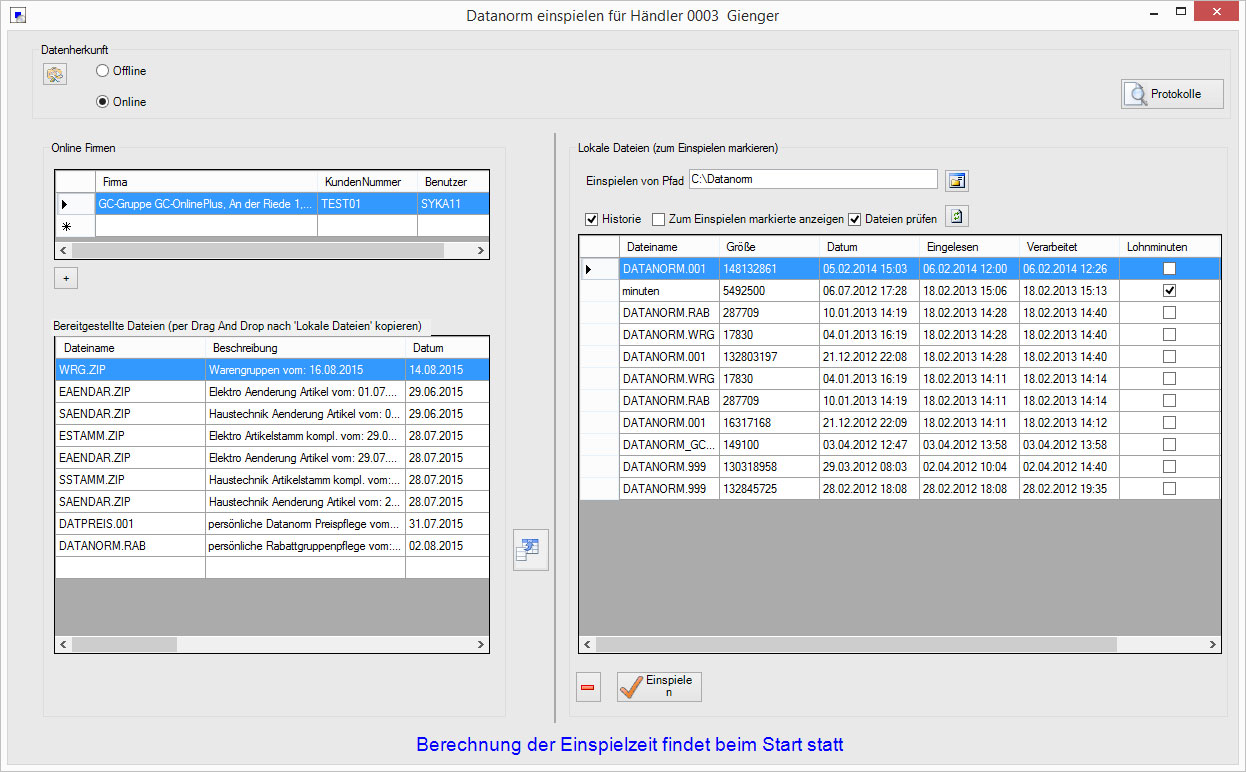Select the Offline radio button
The image size is (1246, 772).
[103, 71]
